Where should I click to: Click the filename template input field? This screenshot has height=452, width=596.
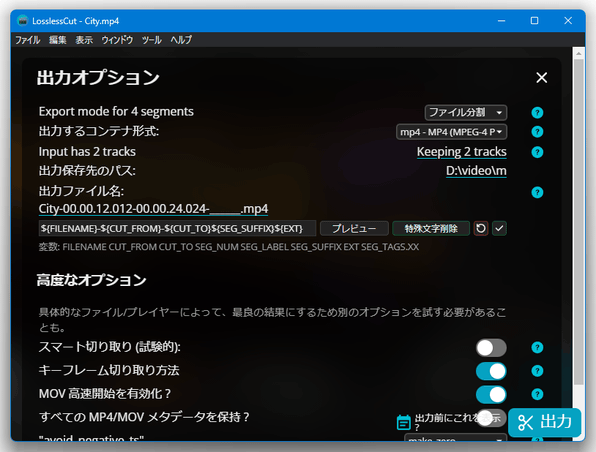coord(177,228)
